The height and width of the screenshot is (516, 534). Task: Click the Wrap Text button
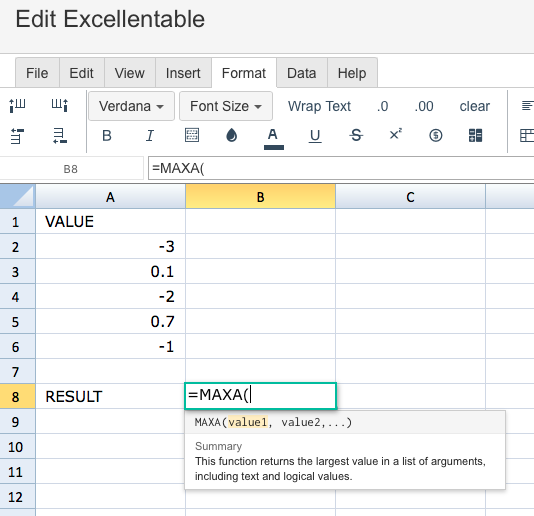coord(319,106)
